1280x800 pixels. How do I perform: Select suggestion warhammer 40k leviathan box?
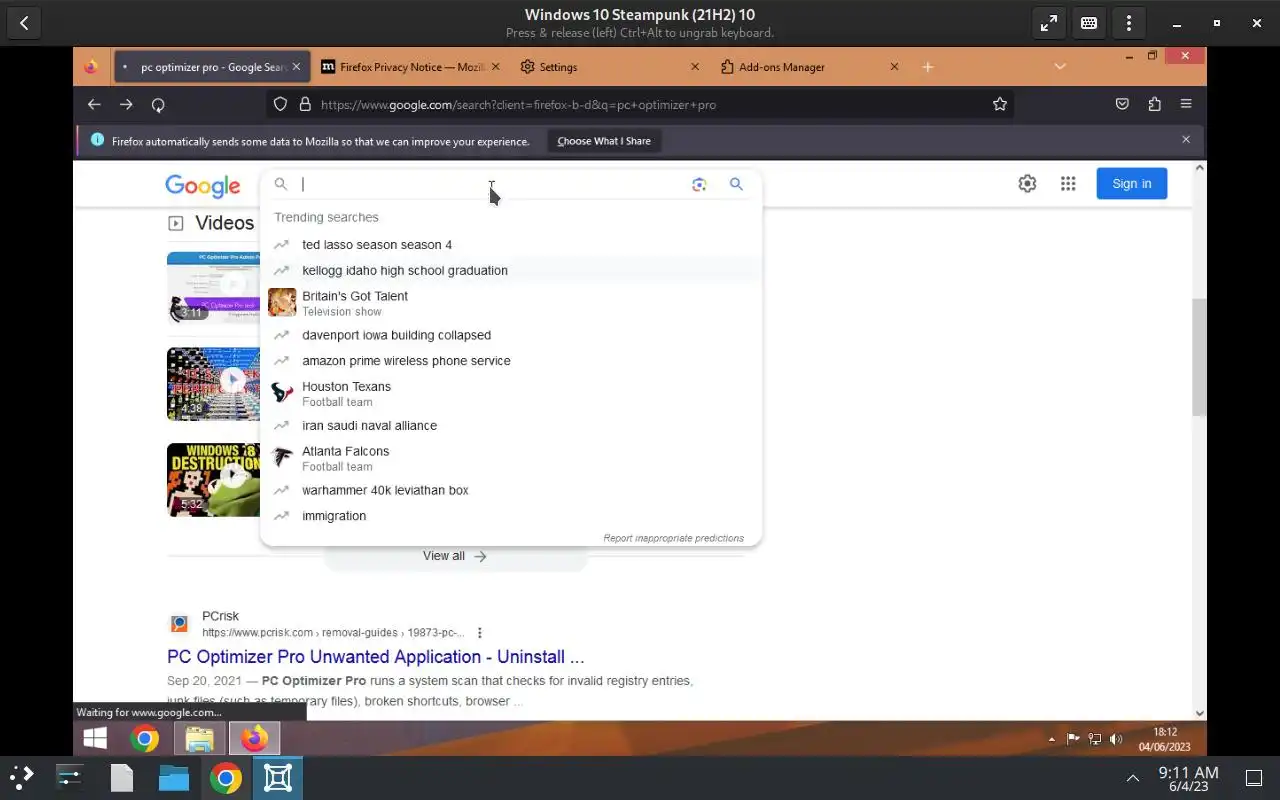[511, 490]
